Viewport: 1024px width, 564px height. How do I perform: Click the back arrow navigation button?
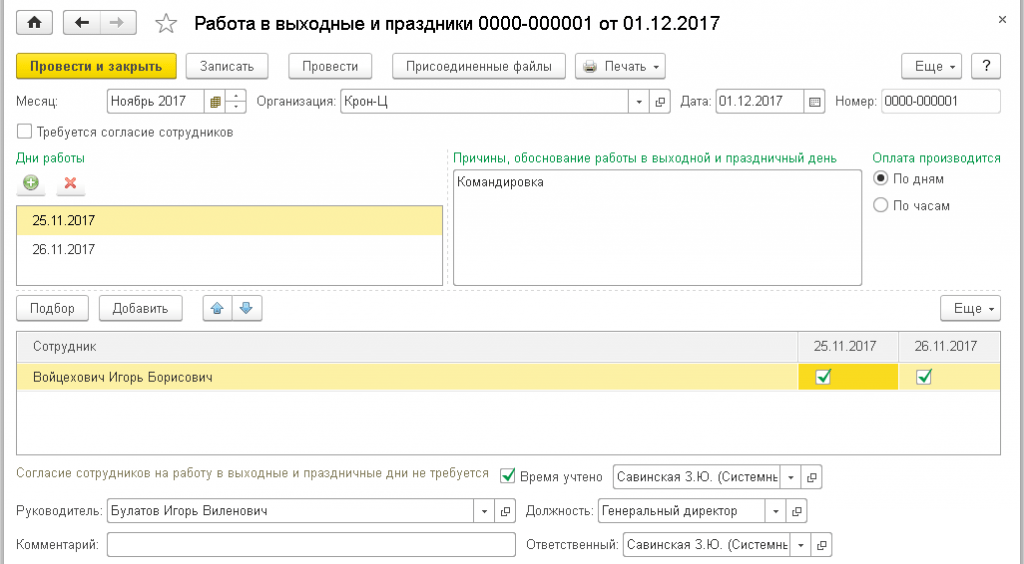82,22
